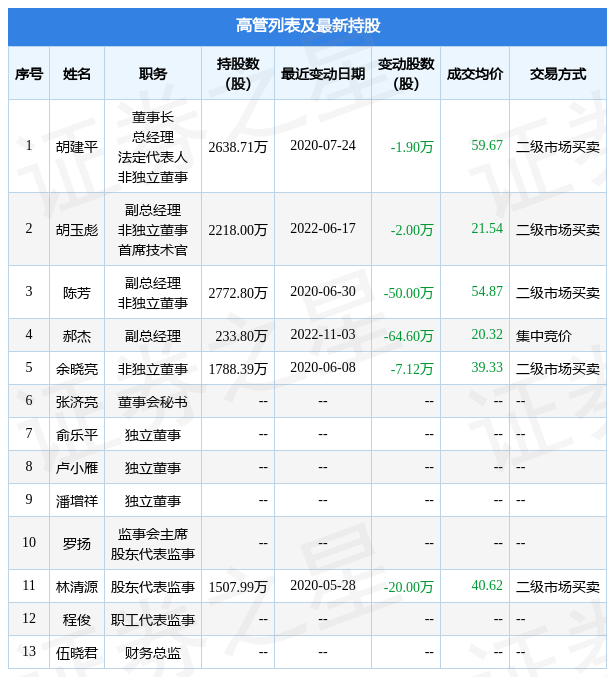Viewport: 607px width, 677px height.
Task: Click the average price 40.62
Action: pyautogui.click(x=487, y=585)
